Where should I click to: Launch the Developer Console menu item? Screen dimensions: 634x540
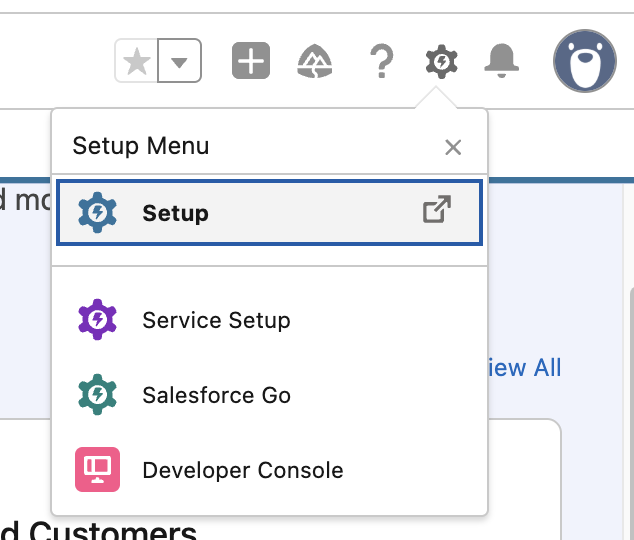click(x=269, y=470)
